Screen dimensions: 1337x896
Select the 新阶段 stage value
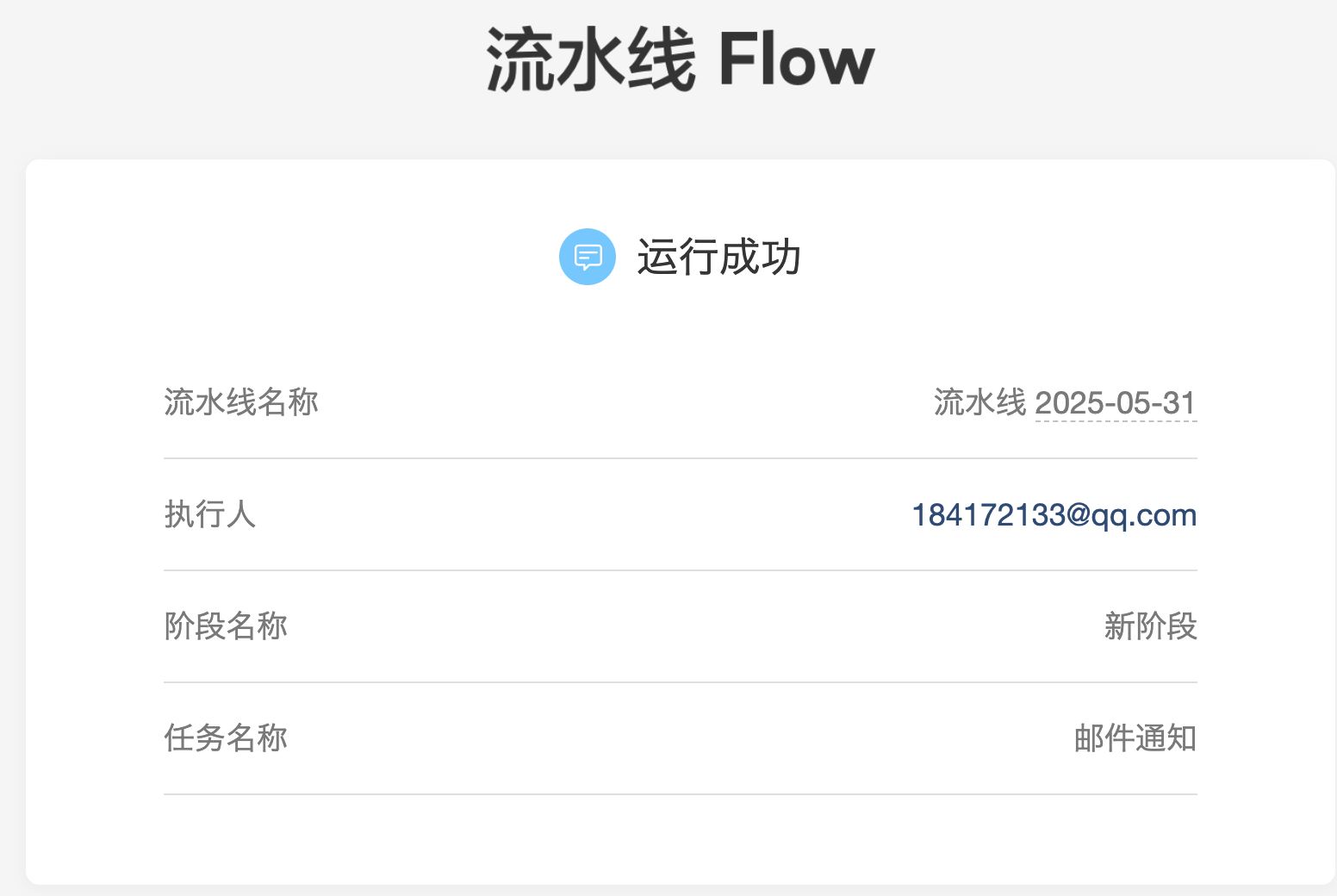coord(1150,626)
